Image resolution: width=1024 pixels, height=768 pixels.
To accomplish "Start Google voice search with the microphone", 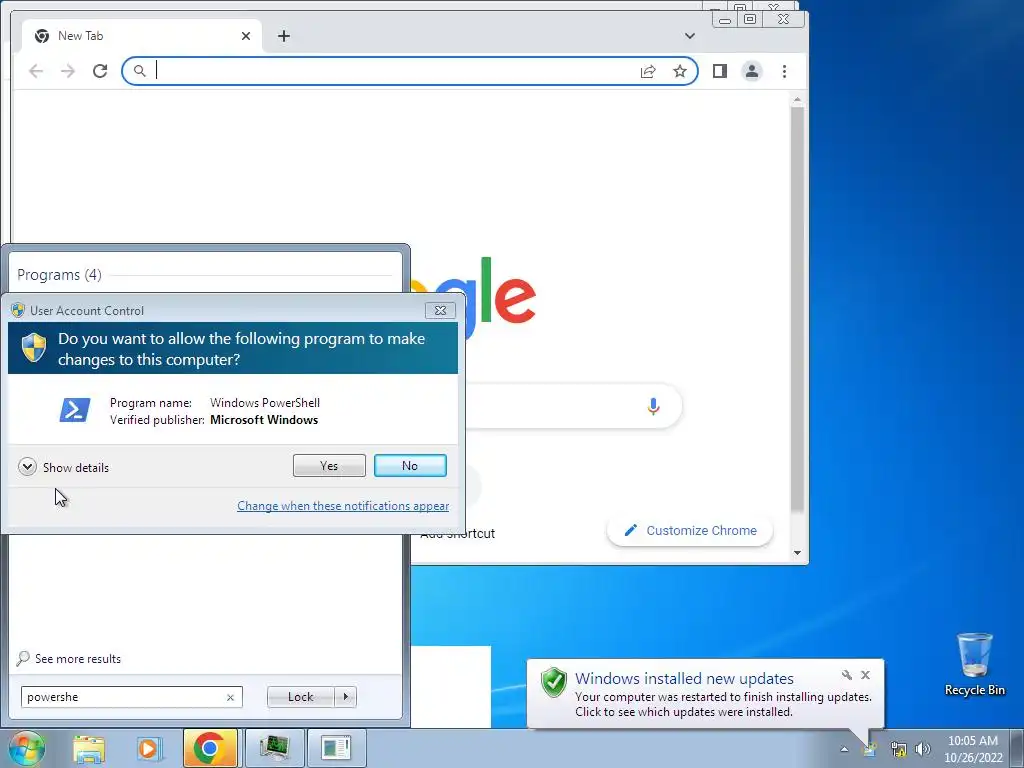I will (653, 406).
